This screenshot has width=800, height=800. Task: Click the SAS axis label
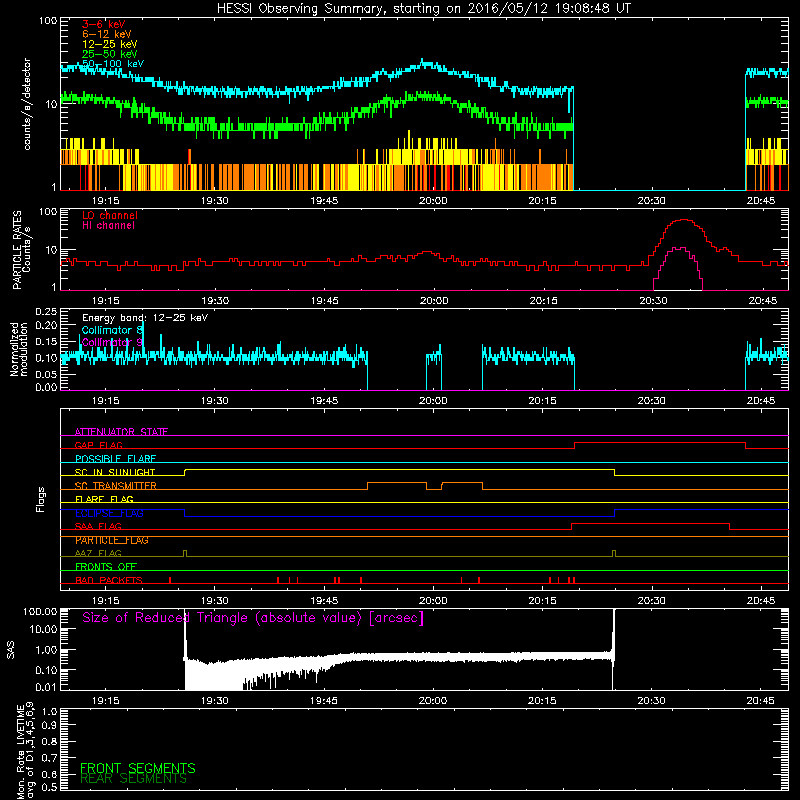(x=11, y=650)
